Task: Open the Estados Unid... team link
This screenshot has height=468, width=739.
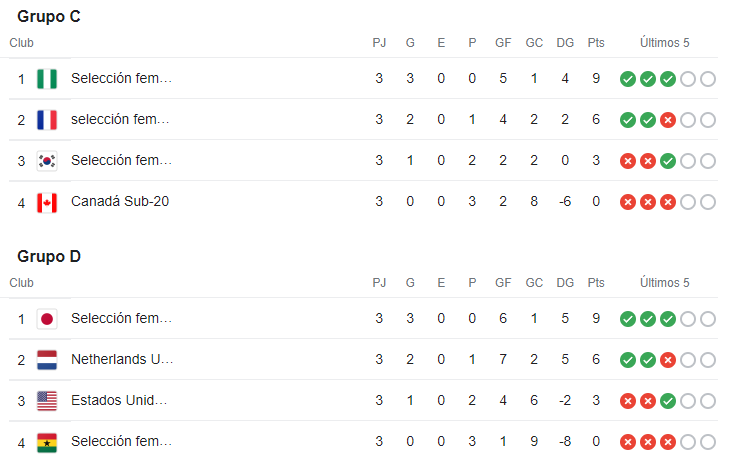Action: click(x=119, y=400)
